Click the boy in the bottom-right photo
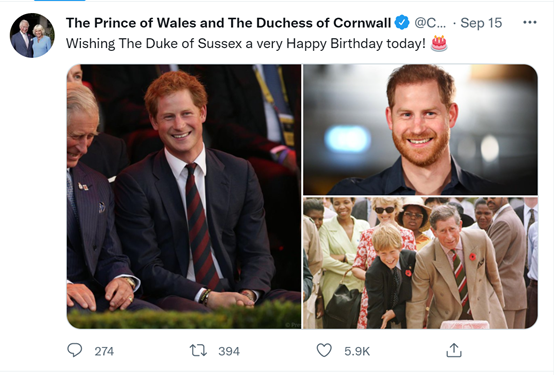This screenshot has width=554, height=375. 389,276
